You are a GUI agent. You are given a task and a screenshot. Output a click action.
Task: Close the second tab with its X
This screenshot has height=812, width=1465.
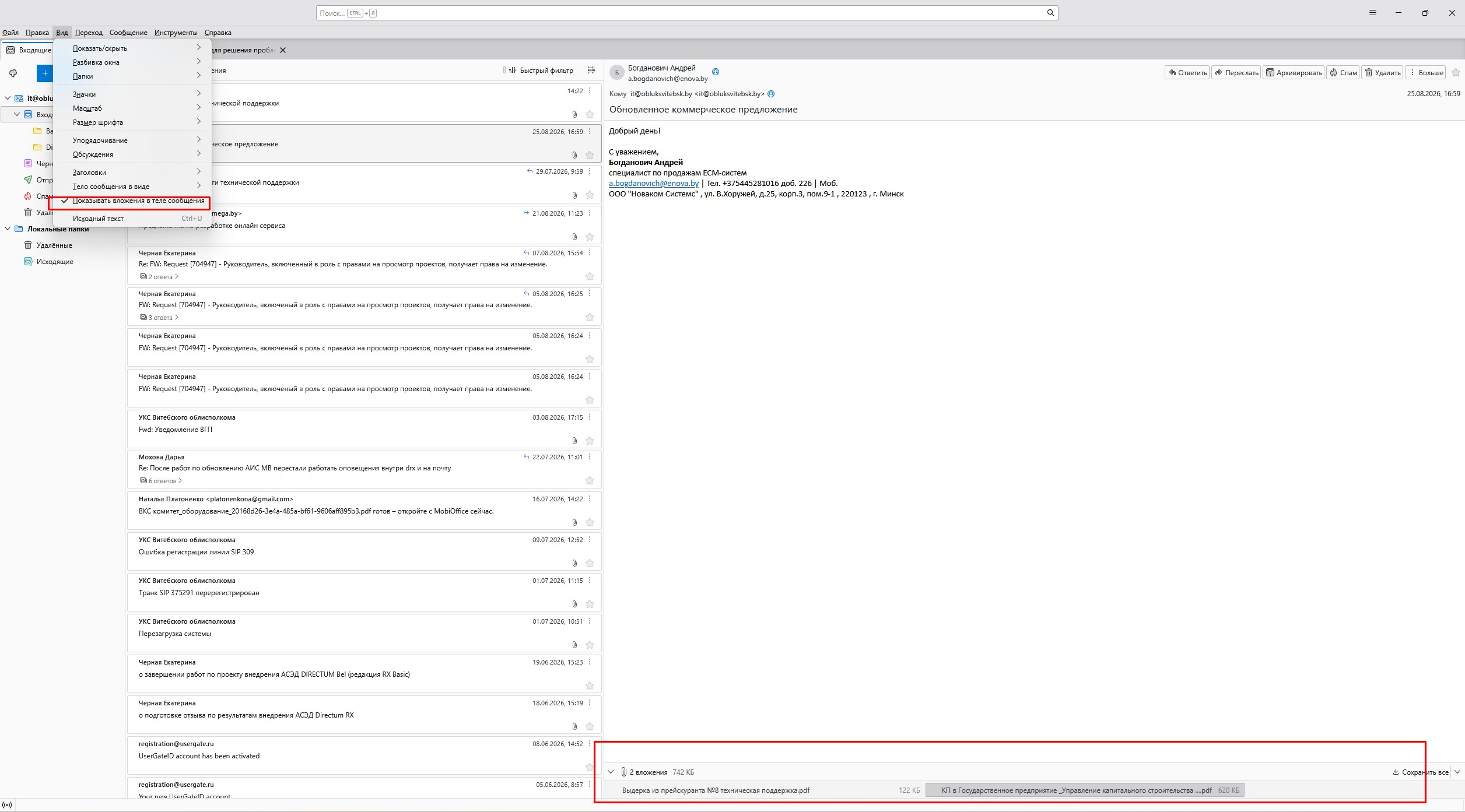(x=283, y=50)
